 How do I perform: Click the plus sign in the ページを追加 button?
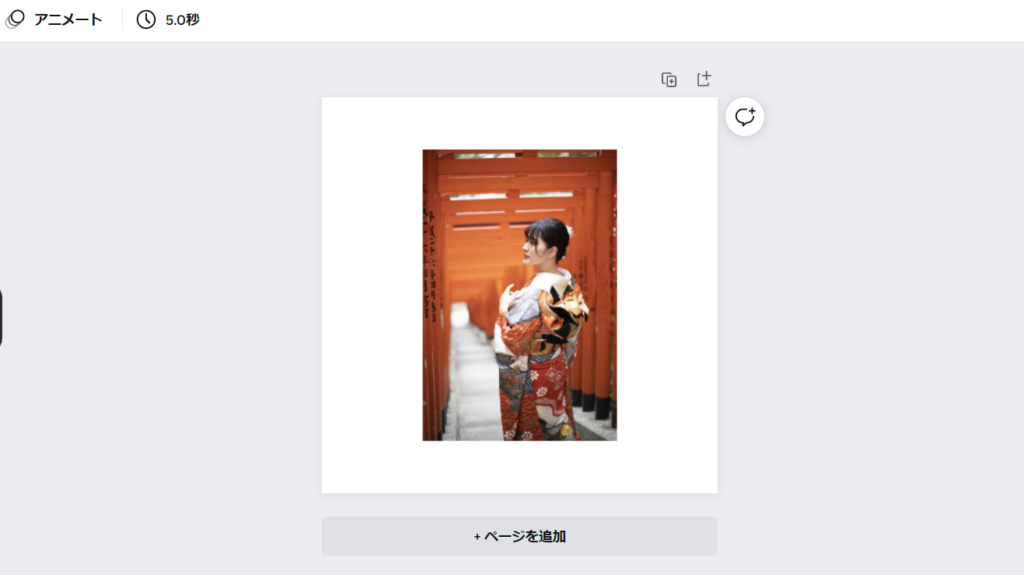point(477,536)
